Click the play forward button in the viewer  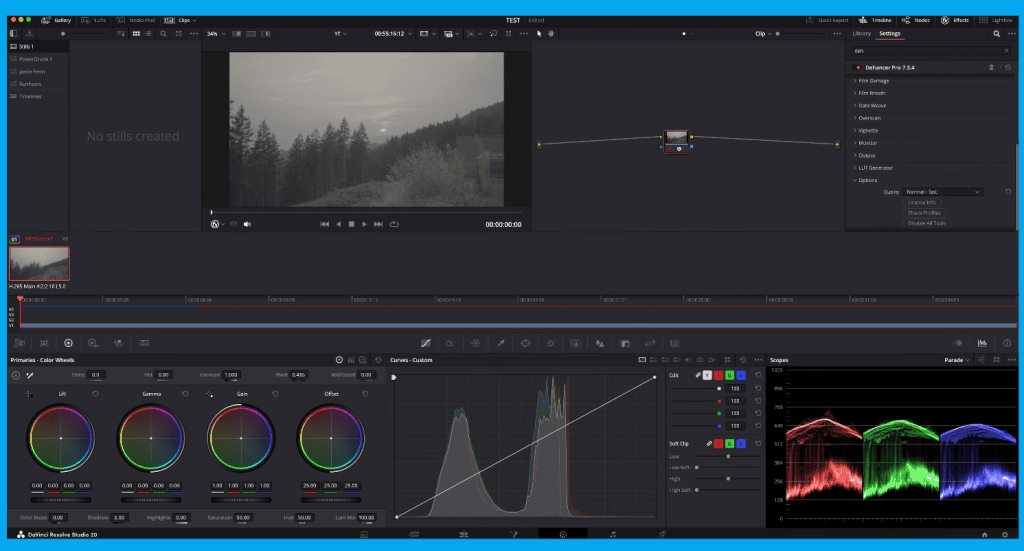coord(364,224)
